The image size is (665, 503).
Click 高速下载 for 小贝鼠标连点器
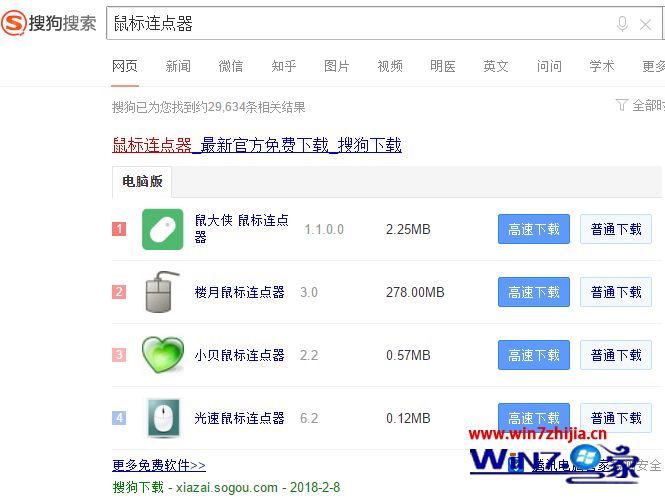pyautogui.click(x=534, y=355)
